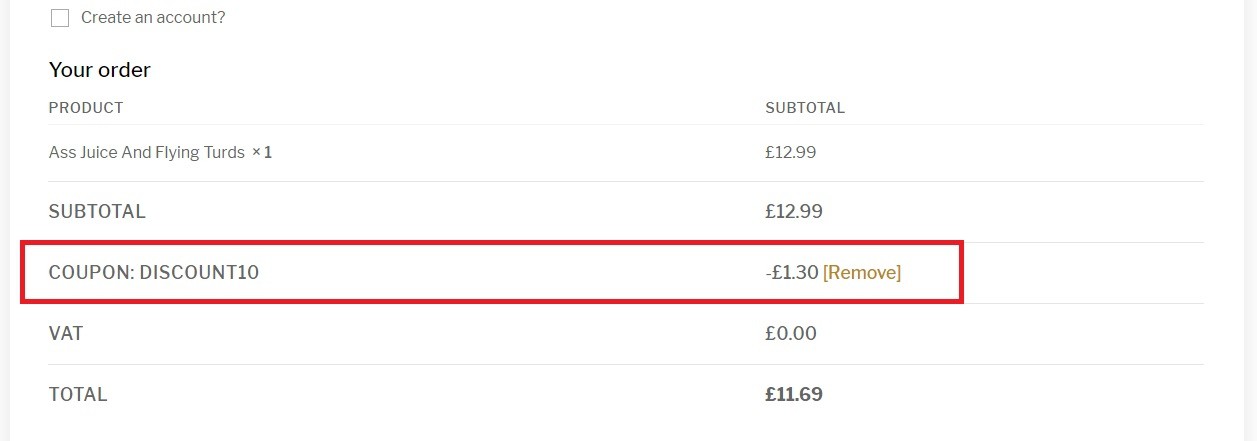Select the Ass Juice And Flying Turds product name
Image resolution: width=1257 pixels, height=441 pixels.
click(147, 153)
